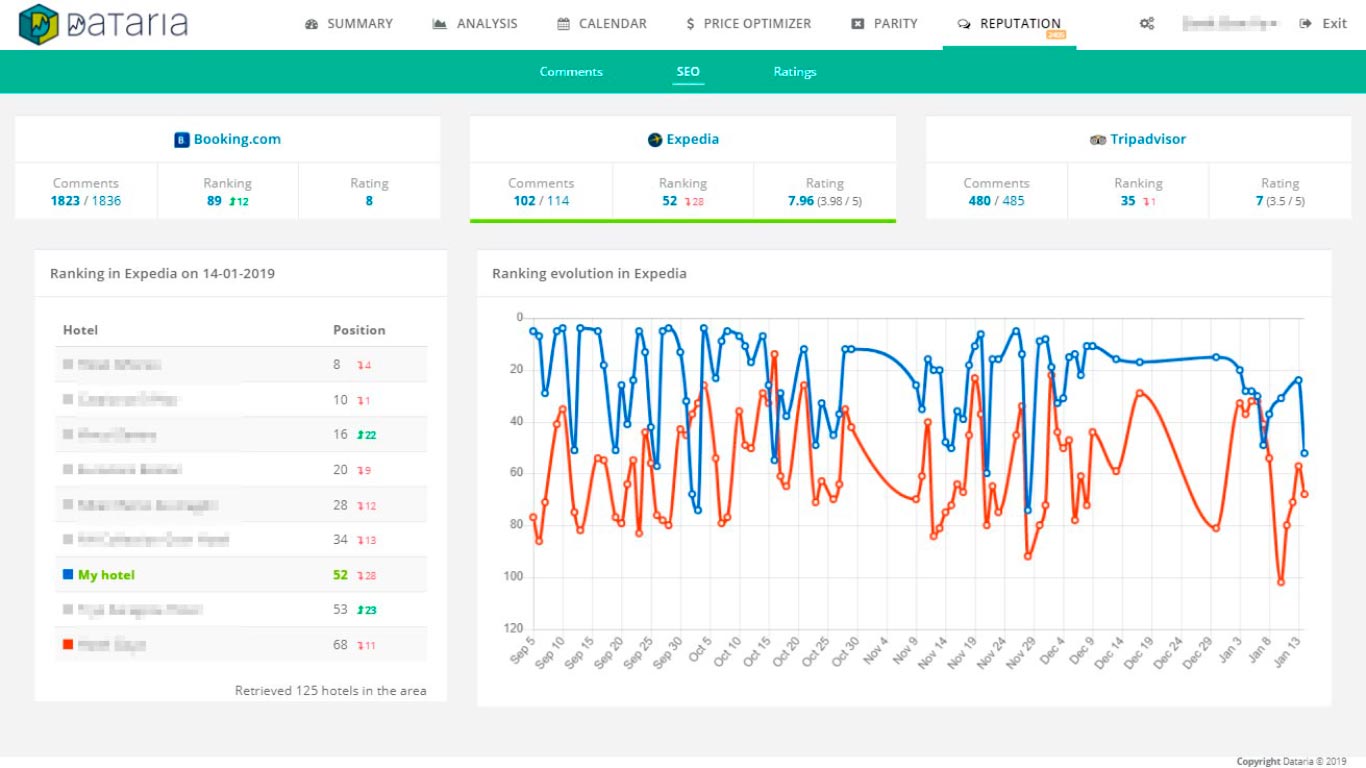The width and height of the screenshot is (1366, 768).
Task: Click Expedia rating value 7.96
Action: pos(801,201)
